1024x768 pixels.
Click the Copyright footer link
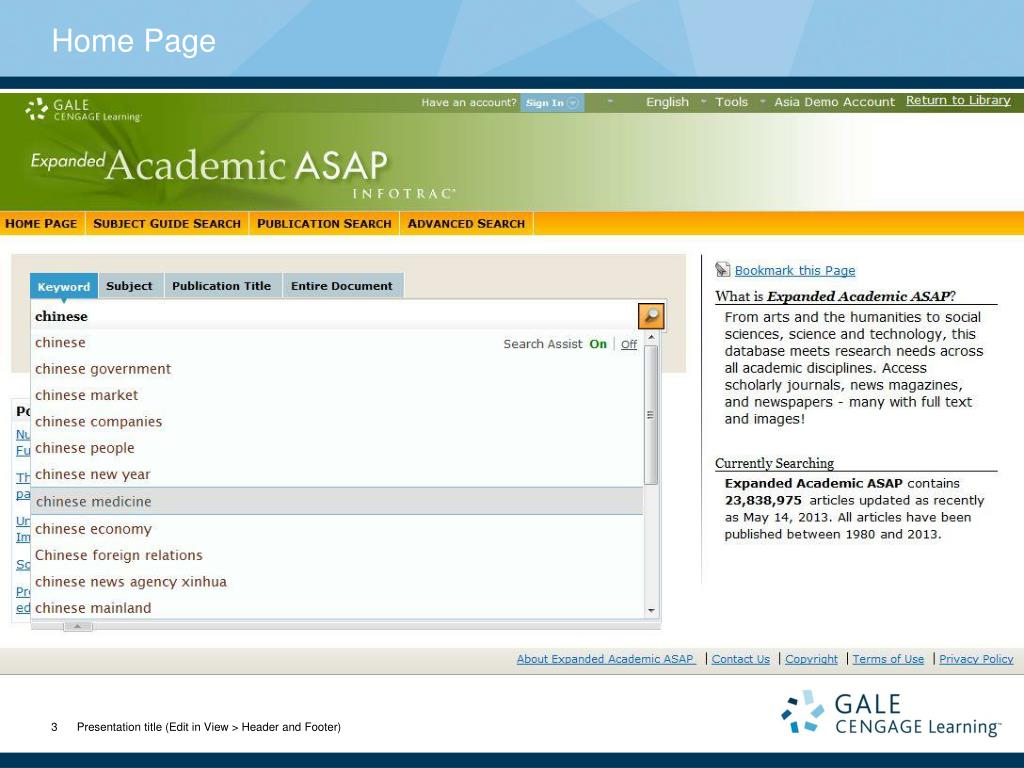[811, 659]
